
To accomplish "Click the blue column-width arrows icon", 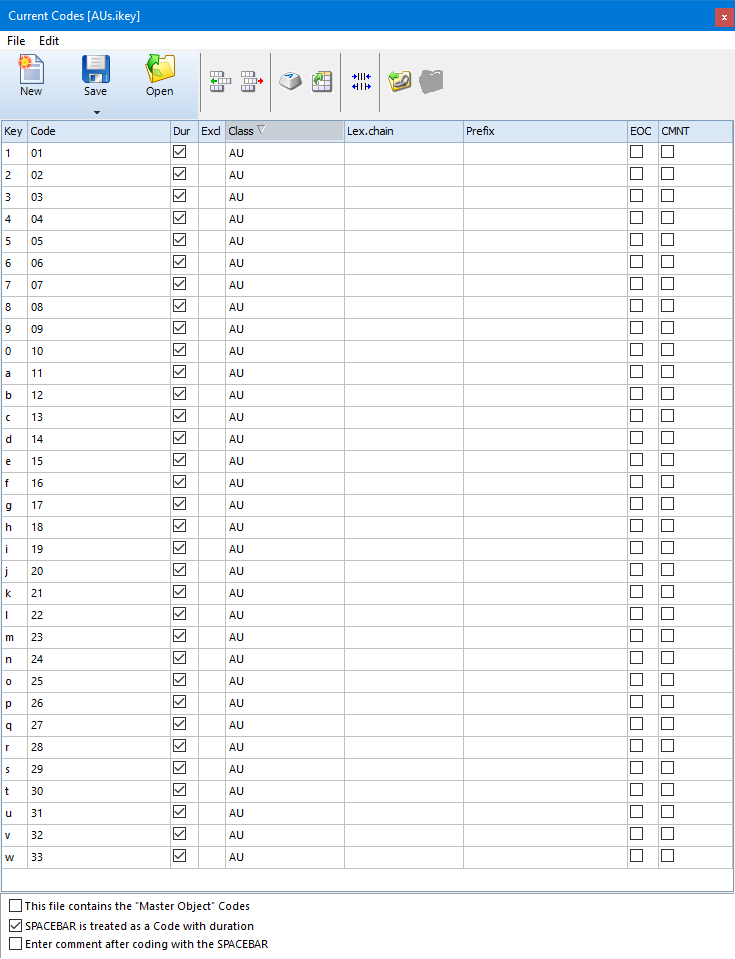I will click(x=361, y=81).
